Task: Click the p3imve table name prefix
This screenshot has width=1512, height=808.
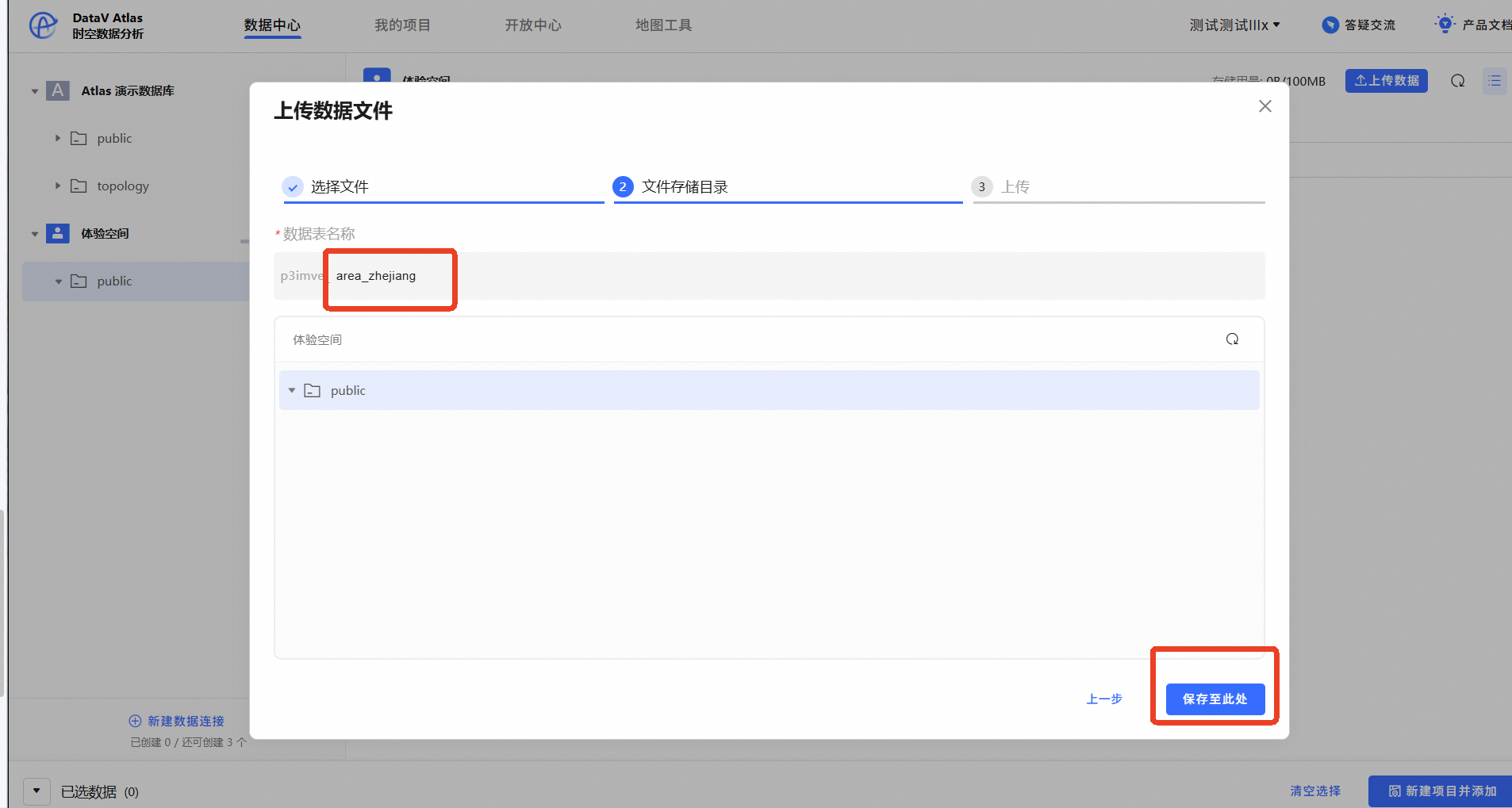Action: pos(304,276)
